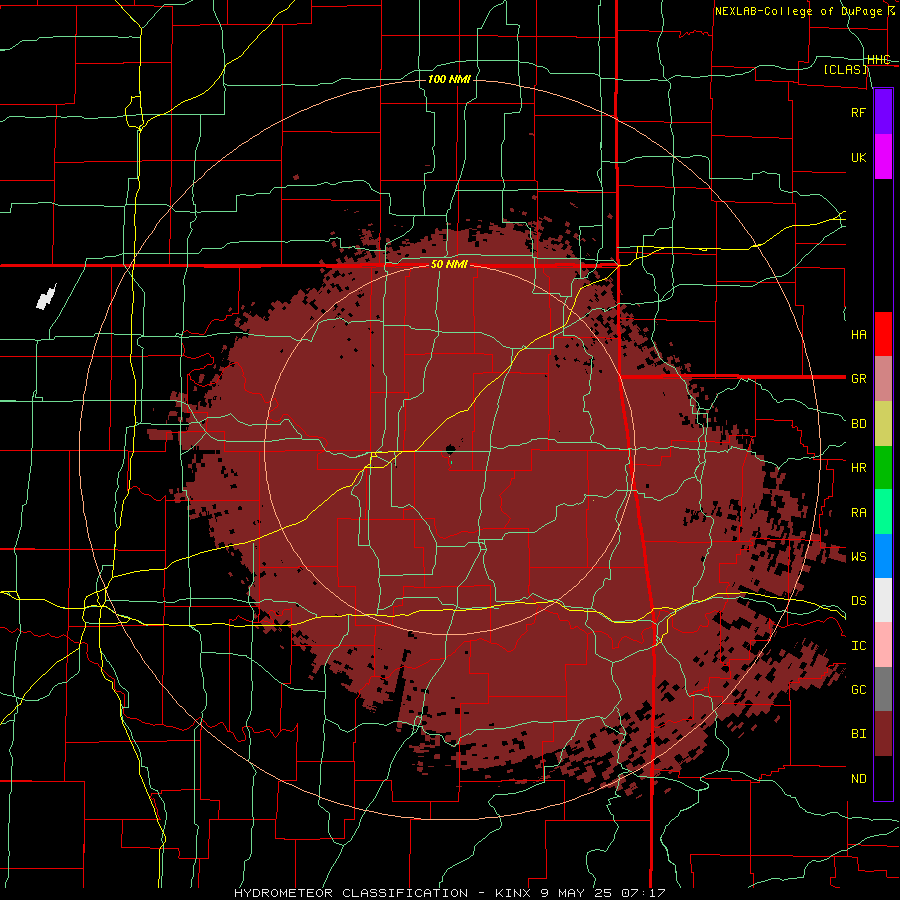Click the HA red legend swatch
Image resolution: width=900 pixels, height=900 pixels.
[x=883, y=334]
